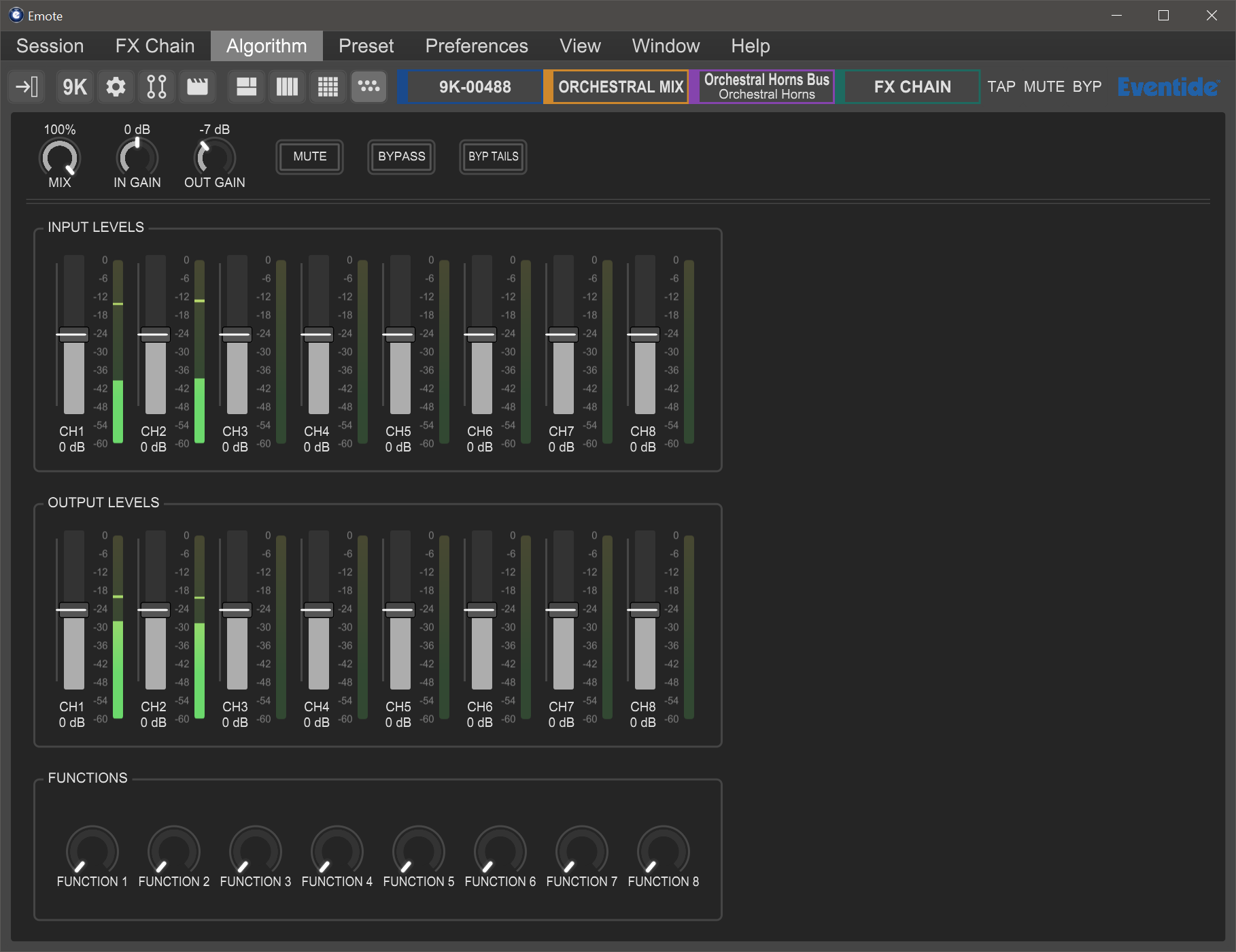Click the input CH2 fader handle

pyautogui.click(x=154, y=335)
